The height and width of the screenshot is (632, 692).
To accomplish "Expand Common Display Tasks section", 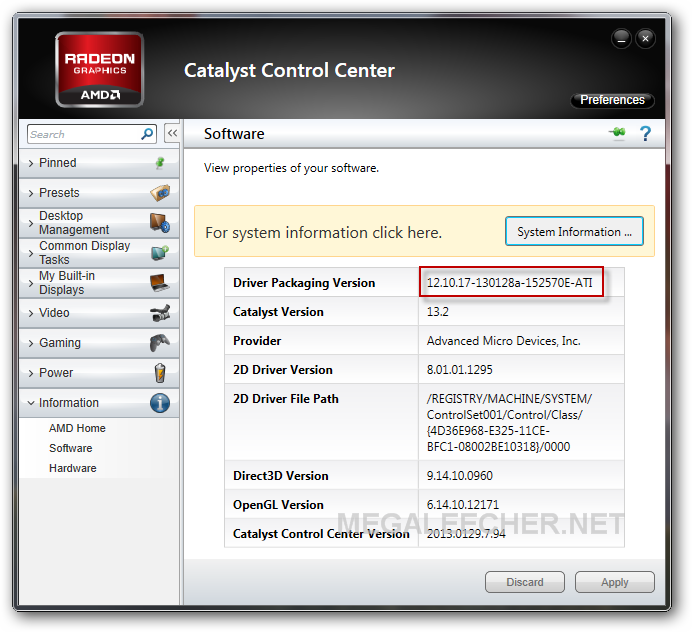I will click(x=99, y=253).
